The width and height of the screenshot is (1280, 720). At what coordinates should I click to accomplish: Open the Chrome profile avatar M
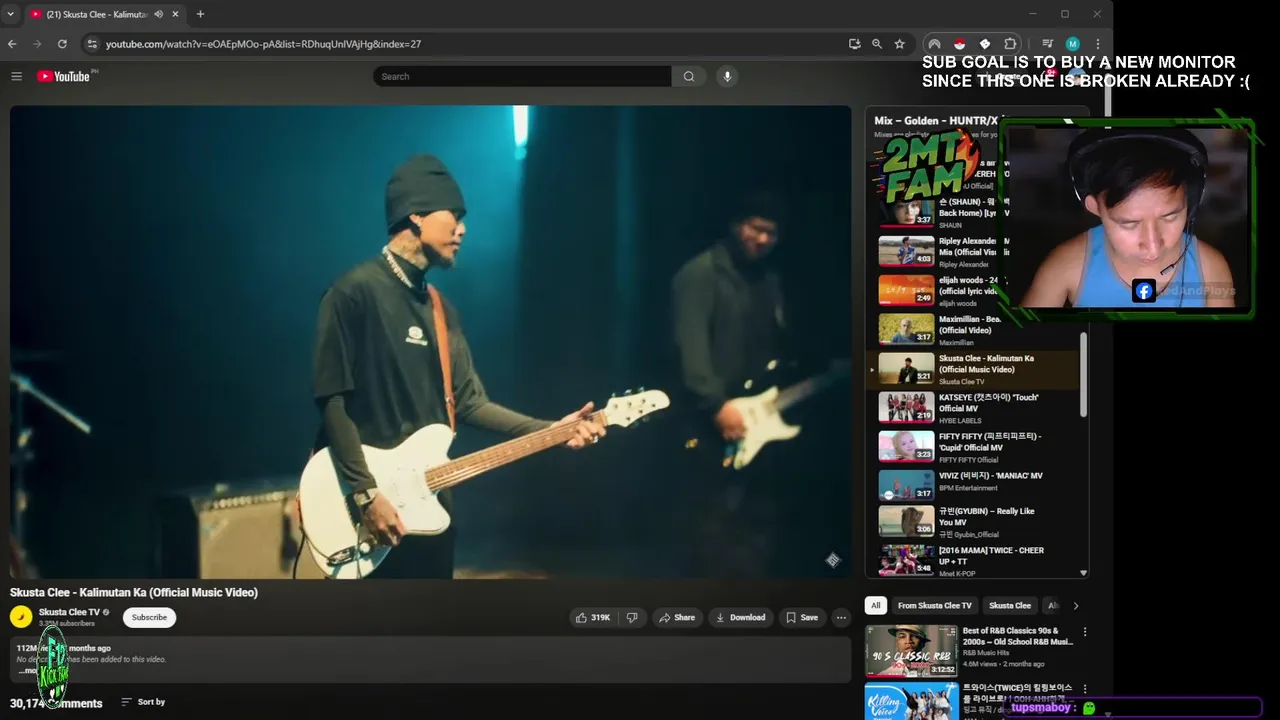click(x=1073, y=44)
